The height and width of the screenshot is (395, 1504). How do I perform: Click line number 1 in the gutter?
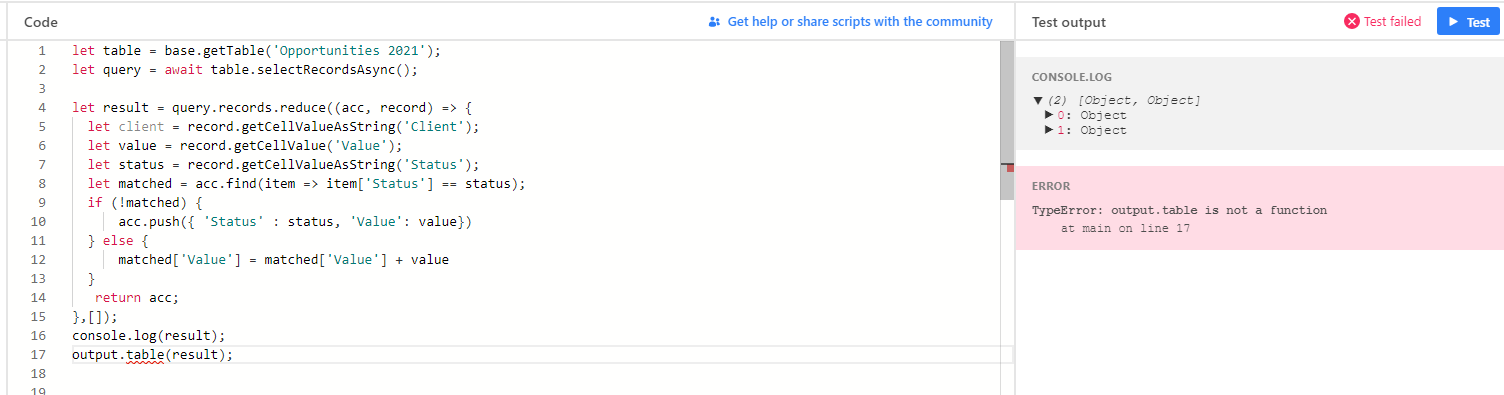click(x=42, y=50)
